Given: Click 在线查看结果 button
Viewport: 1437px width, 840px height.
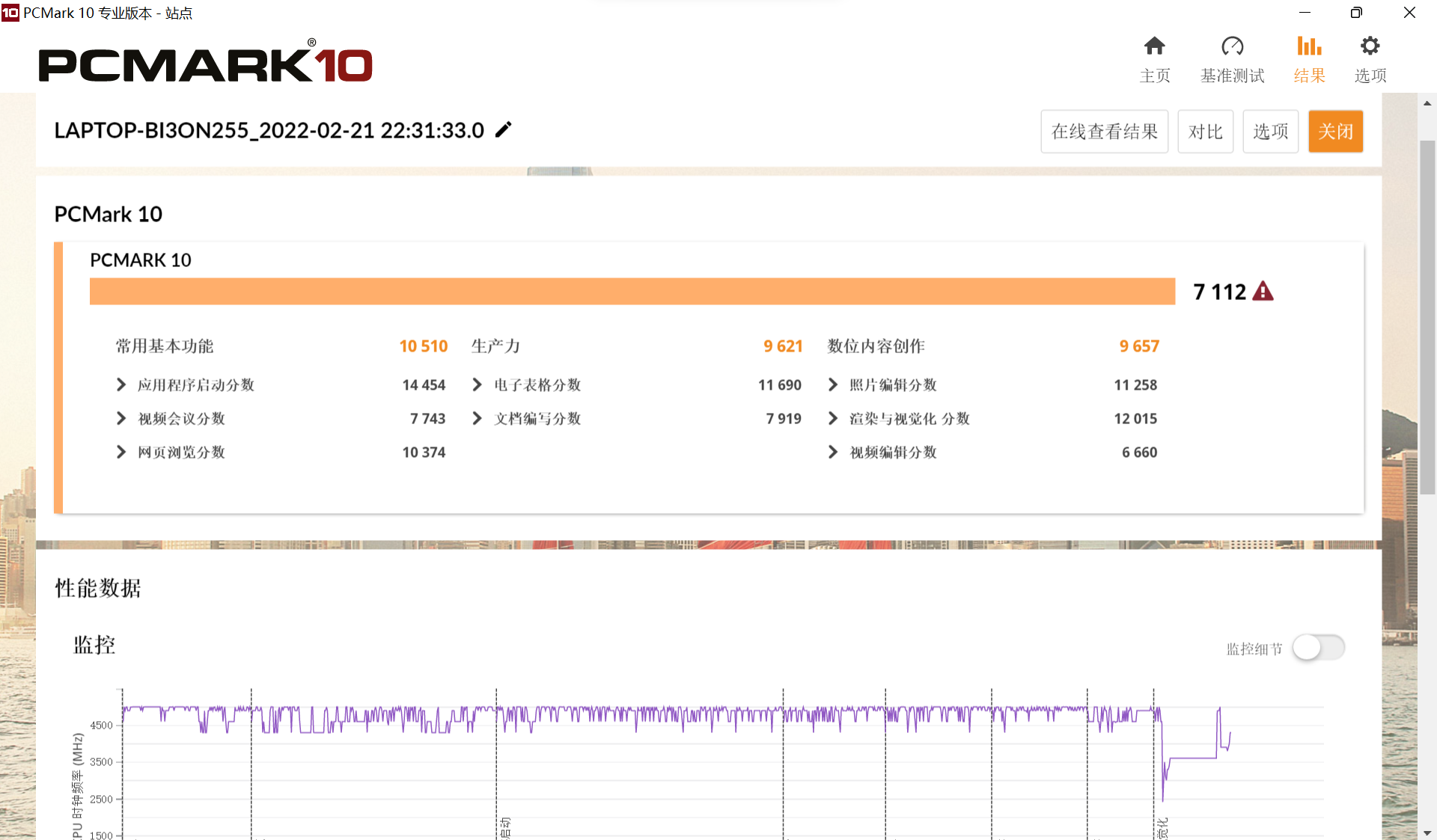Looking at the screenshot, I should [x=1104, y=132].
